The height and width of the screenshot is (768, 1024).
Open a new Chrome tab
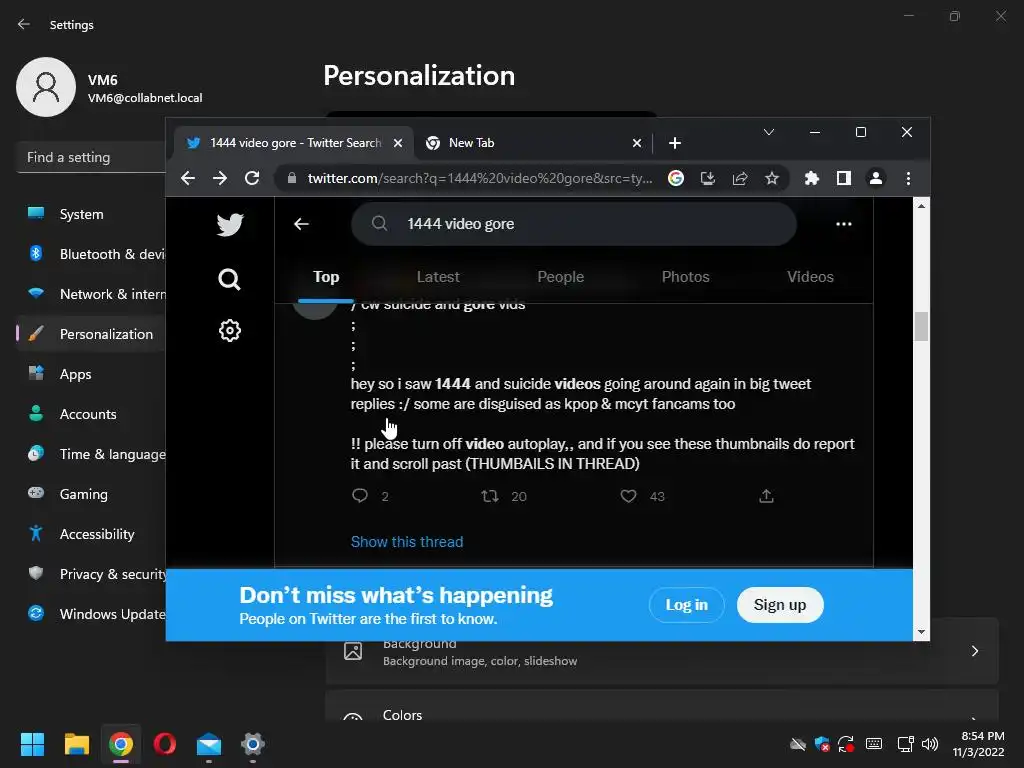(x=675, y=143)
